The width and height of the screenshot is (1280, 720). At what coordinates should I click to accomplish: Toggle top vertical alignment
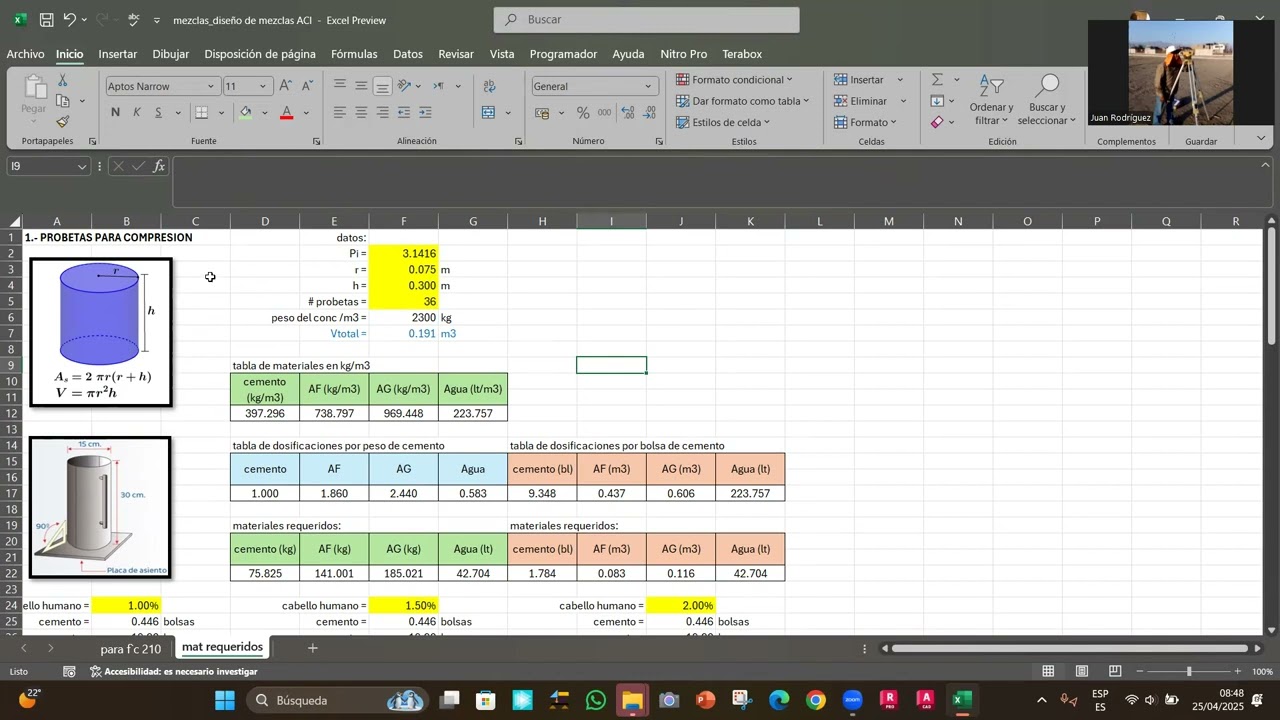[x=340, y=85]
